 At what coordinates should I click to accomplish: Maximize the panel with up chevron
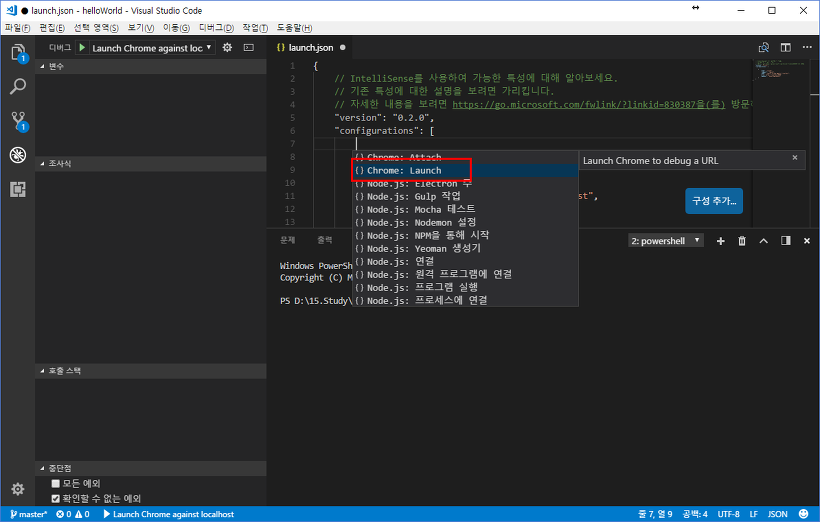pyautogui.click(x=764, y=241)
